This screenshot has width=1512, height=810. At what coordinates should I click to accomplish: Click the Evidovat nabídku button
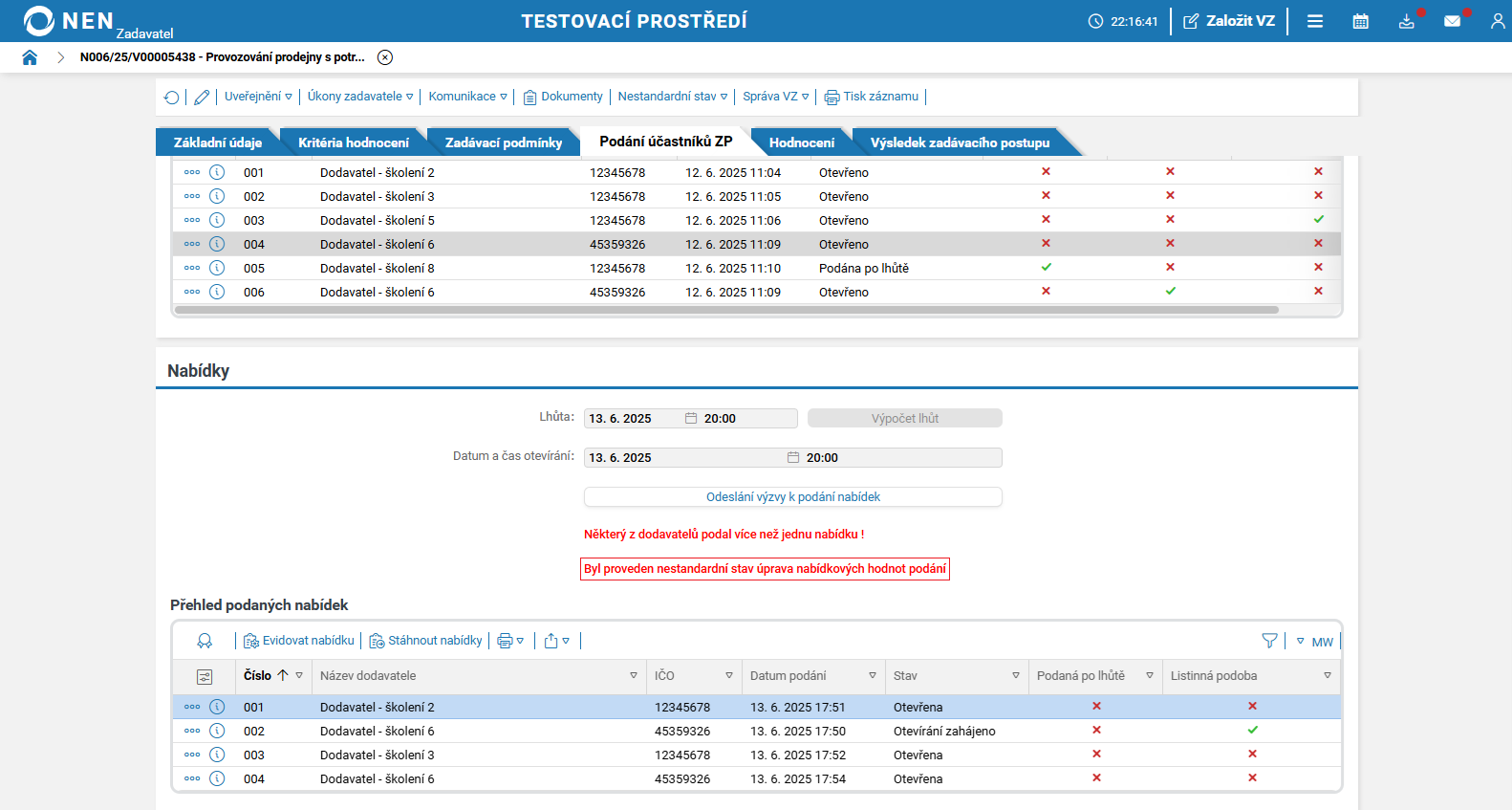[299, 641]
